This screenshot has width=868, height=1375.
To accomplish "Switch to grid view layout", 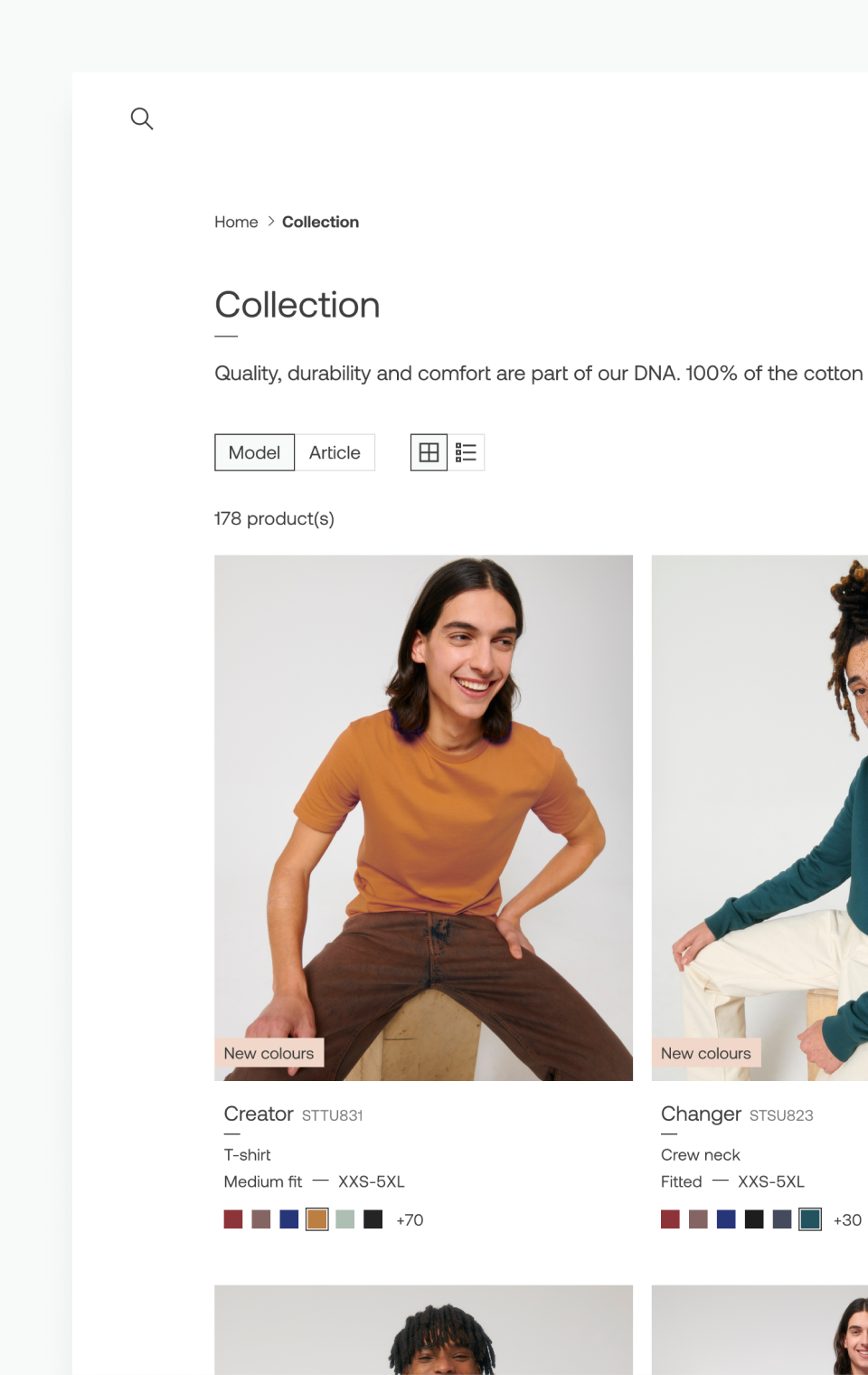I will pos(429,452).
